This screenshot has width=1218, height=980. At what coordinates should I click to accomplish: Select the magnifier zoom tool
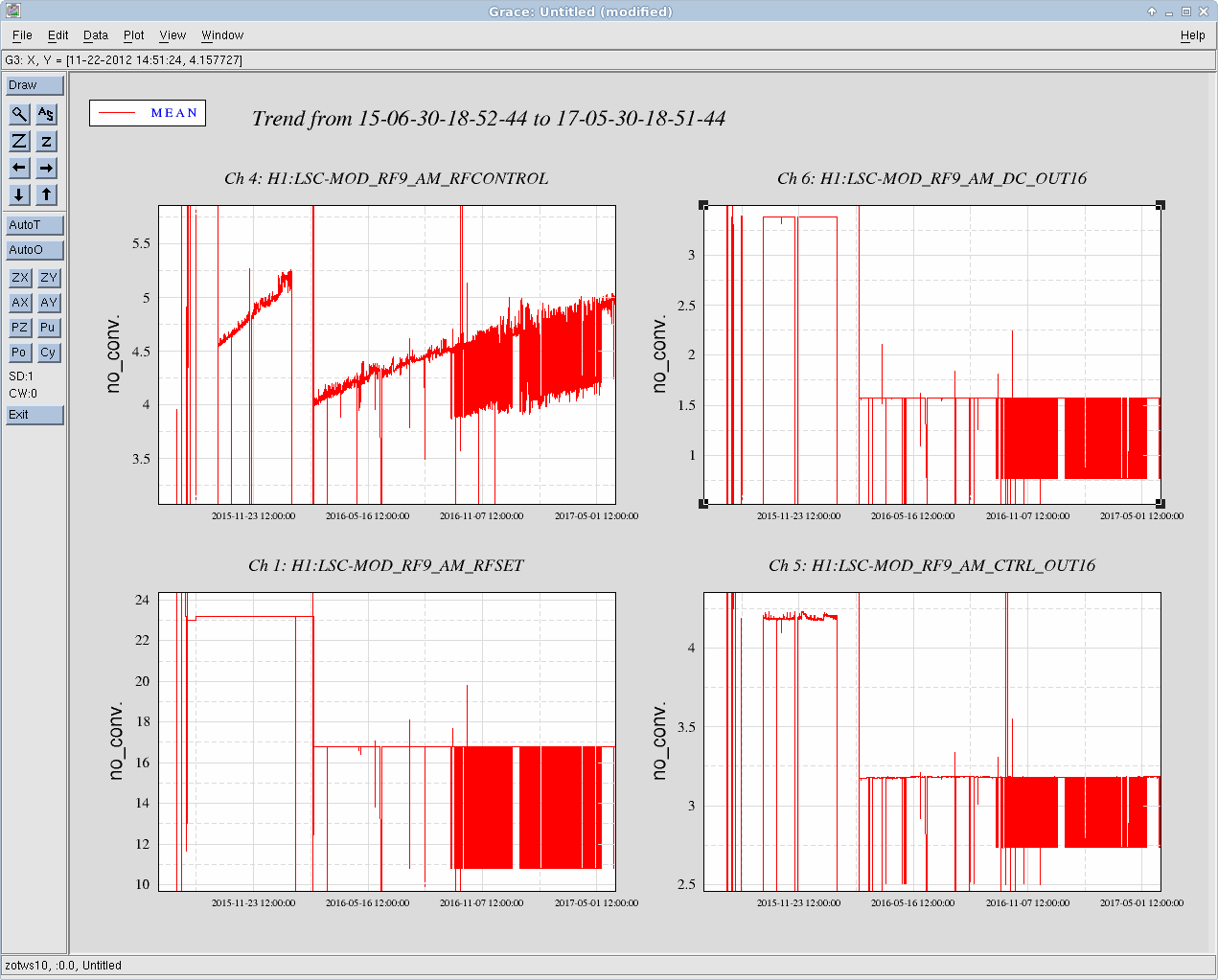click(19, 114)
